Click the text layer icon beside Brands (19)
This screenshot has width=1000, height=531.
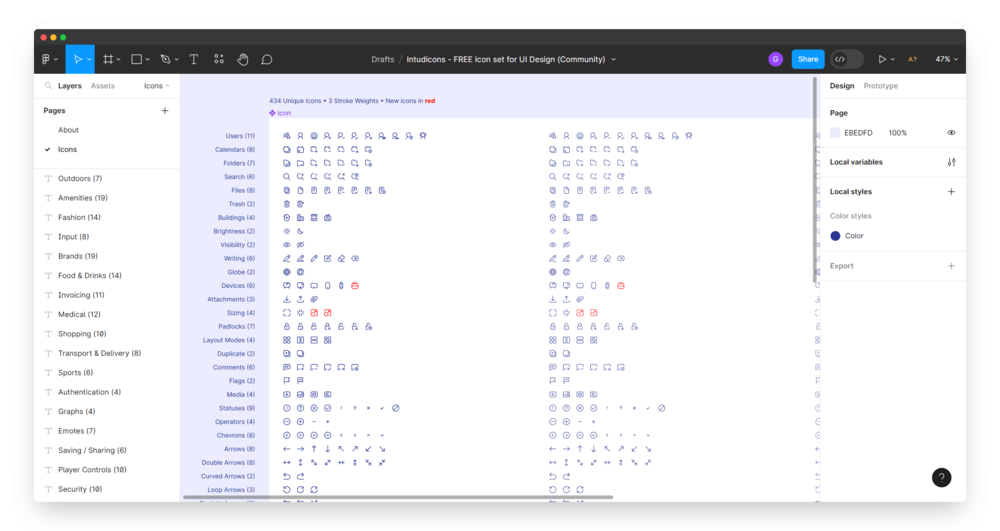click(x=48, y=256)
